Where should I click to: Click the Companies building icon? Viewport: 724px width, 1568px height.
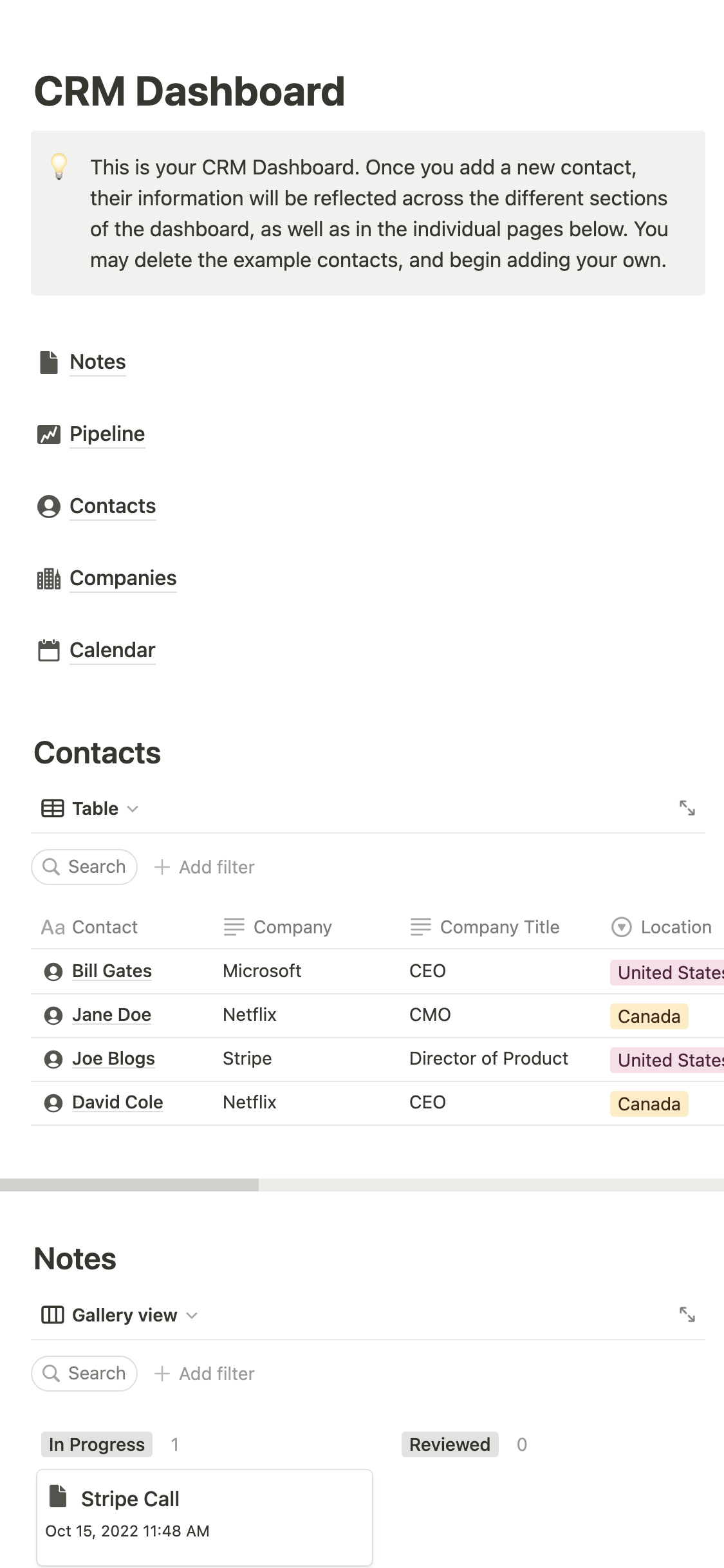click(49, 579)
